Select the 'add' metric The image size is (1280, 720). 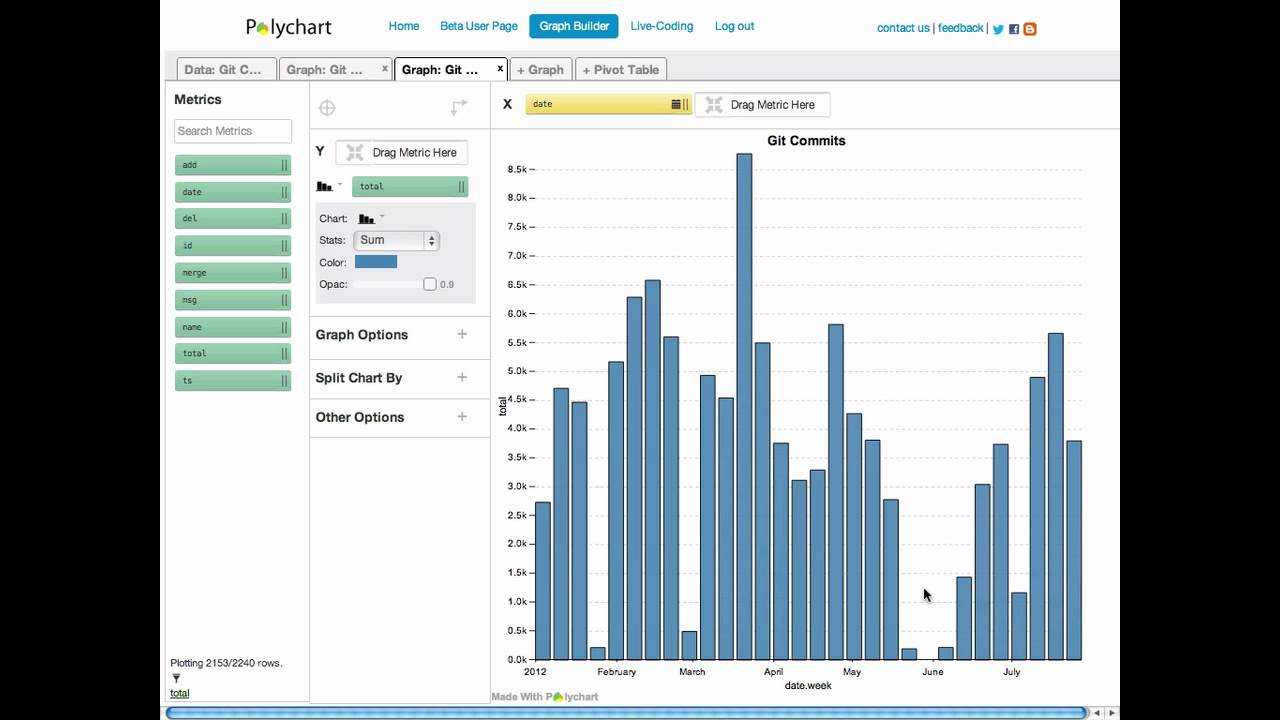tap(233, 165)
